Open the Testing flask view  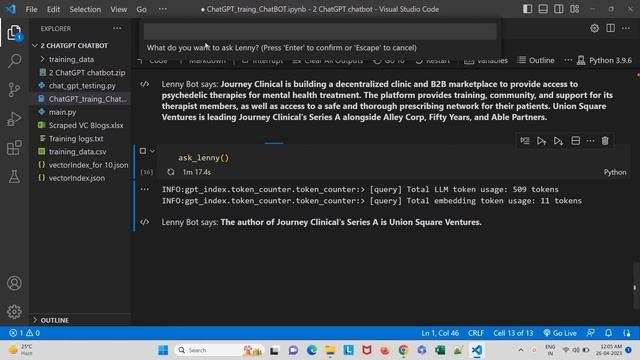pos(14,176)
